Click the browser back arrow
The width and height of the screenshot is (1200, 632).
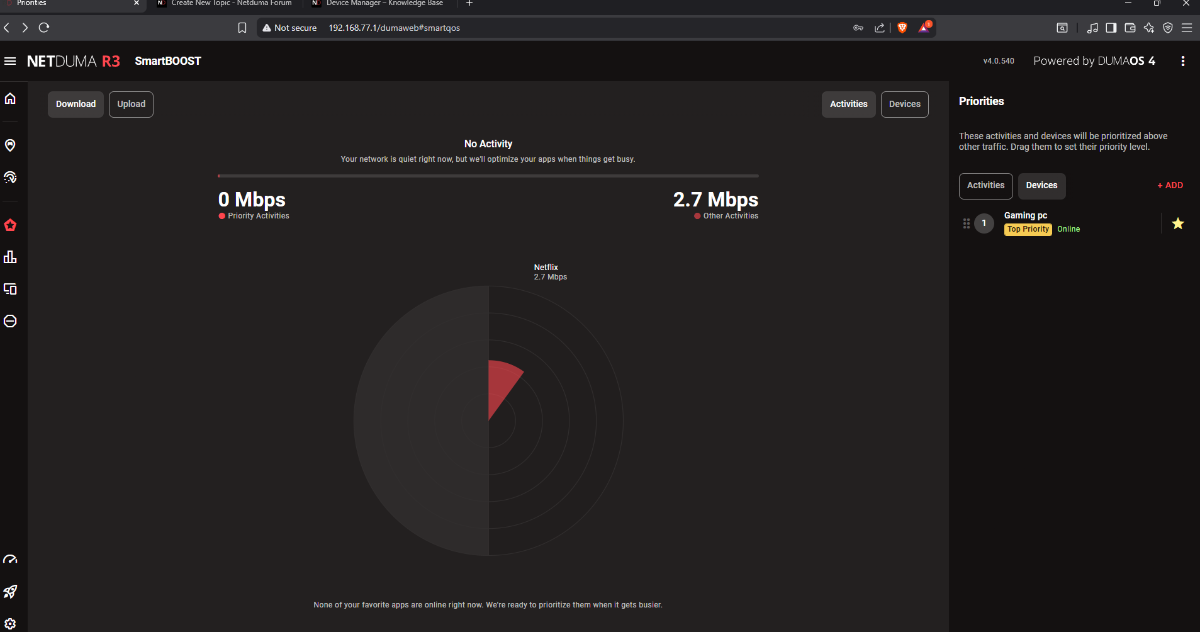pyautogui.click(x=8, y=28)
